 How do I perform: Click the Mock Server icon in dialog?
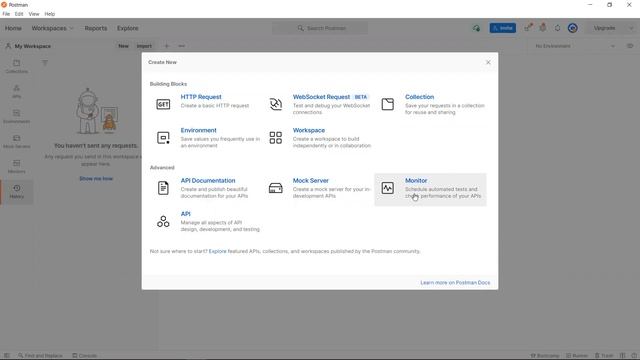click(x=276, y=188)
